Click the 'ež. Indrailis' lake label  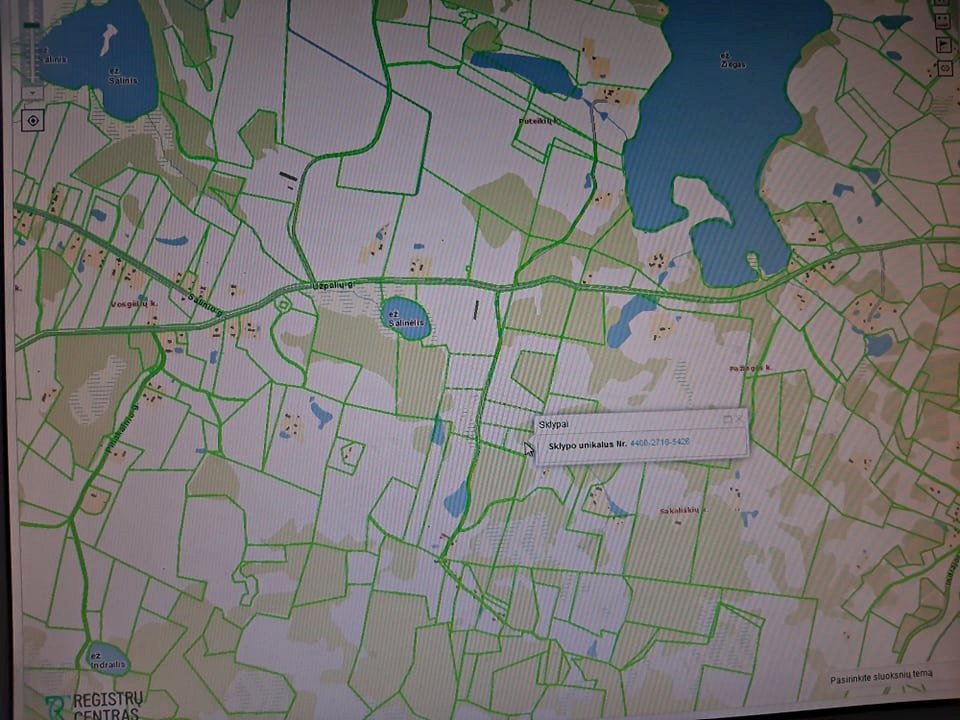pyautogui.click(x=108, y=660)
